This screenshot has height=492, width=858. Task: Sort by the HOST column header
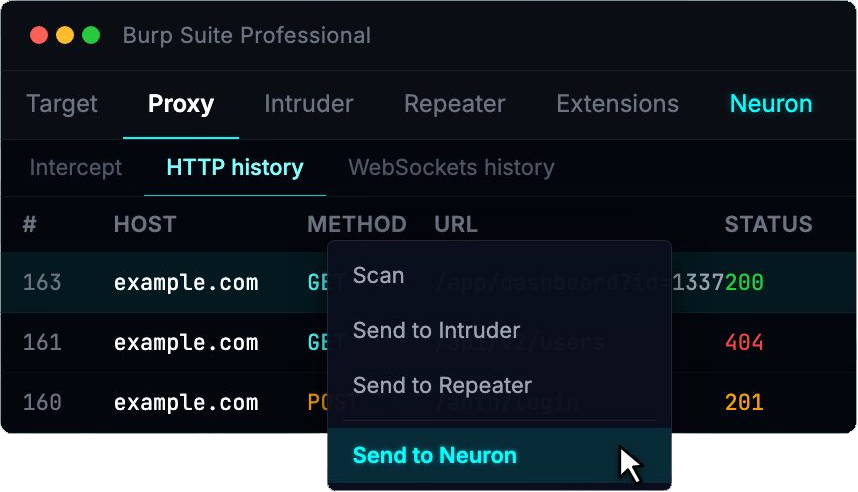[x=145, y=224]
